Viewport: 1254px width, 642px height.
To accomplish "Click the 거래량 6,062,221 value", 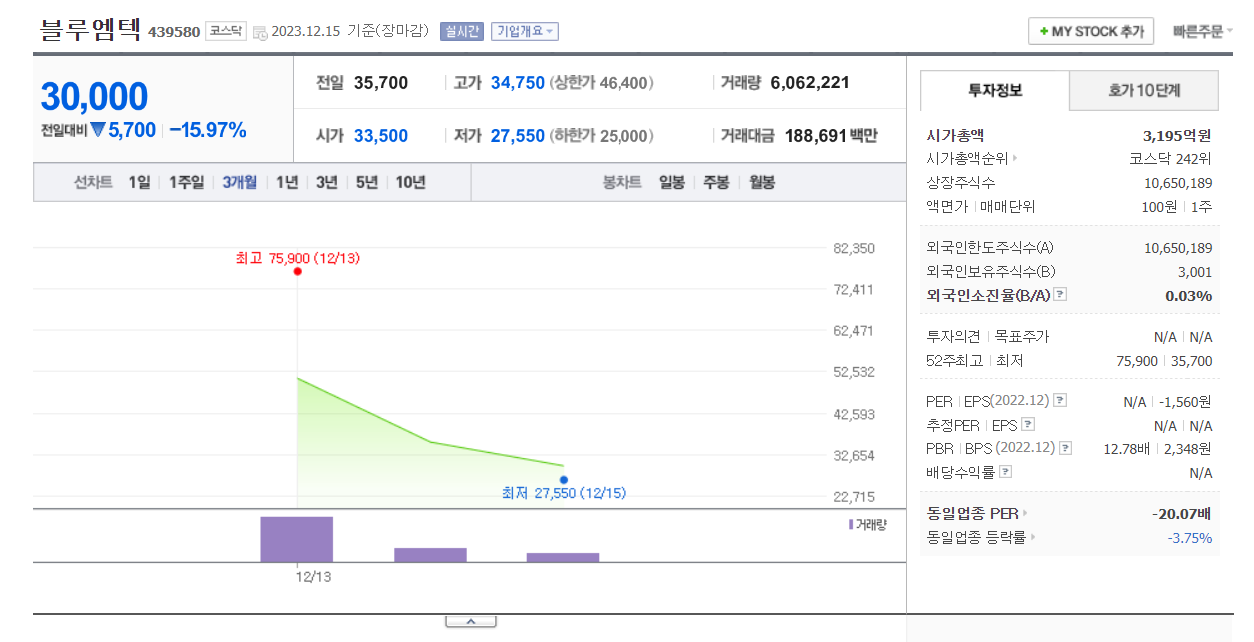I will pyautogui.click(x=810, y=83).
